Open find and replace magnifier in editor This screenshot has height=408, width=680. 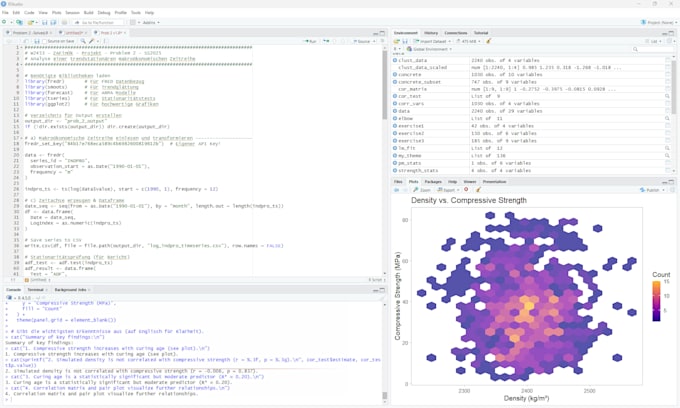click(x=83, y=41)
